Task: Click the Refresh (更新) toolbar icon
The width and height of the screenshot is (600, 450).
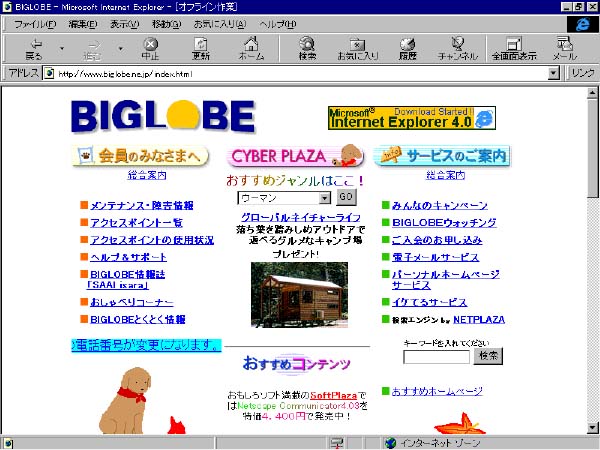Action: click(x=201, y=49)
